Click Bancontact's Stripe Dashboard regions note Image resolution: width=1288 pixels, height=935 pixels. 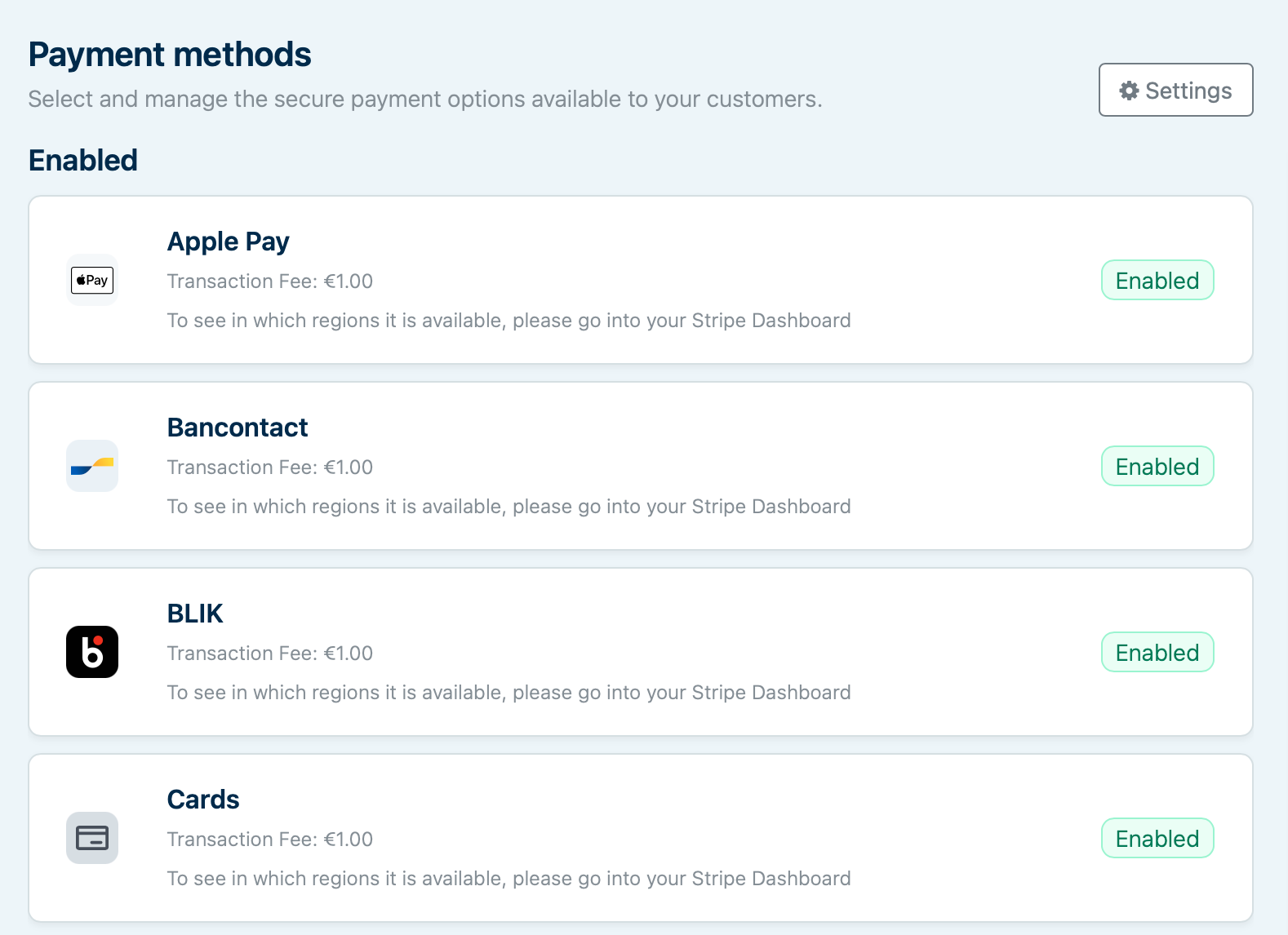click(x=509, y=507)
